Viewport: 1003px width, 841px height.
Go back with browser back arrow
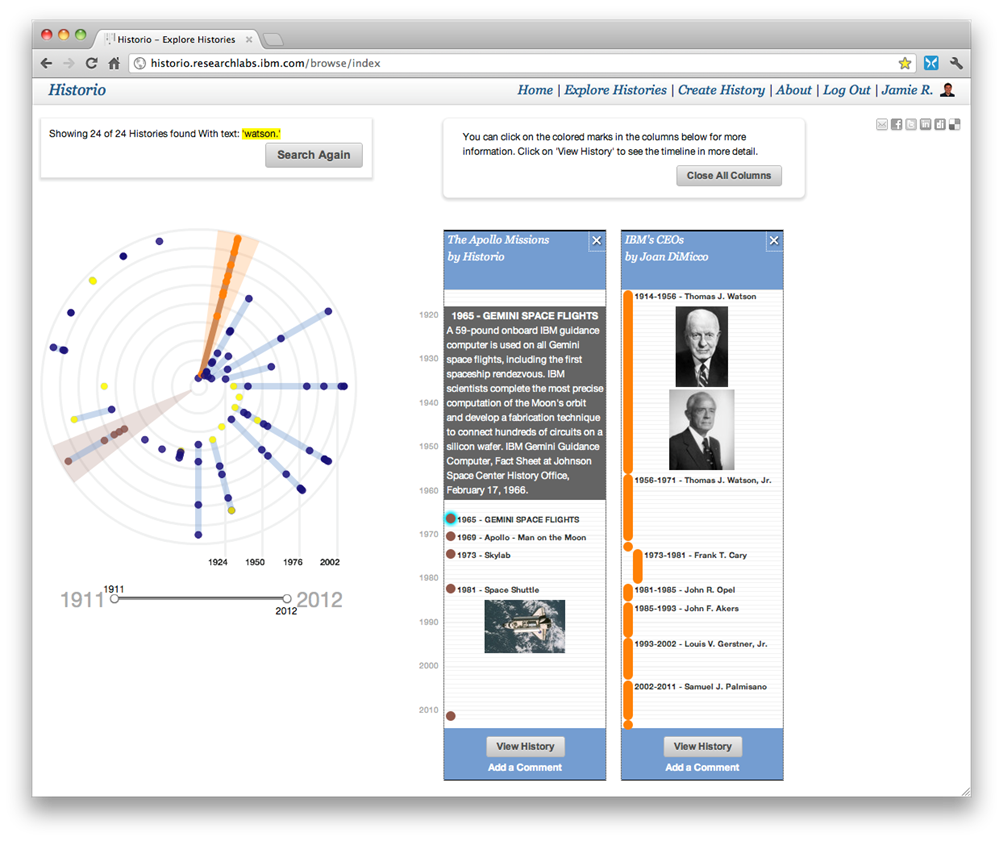coord(46,63)
